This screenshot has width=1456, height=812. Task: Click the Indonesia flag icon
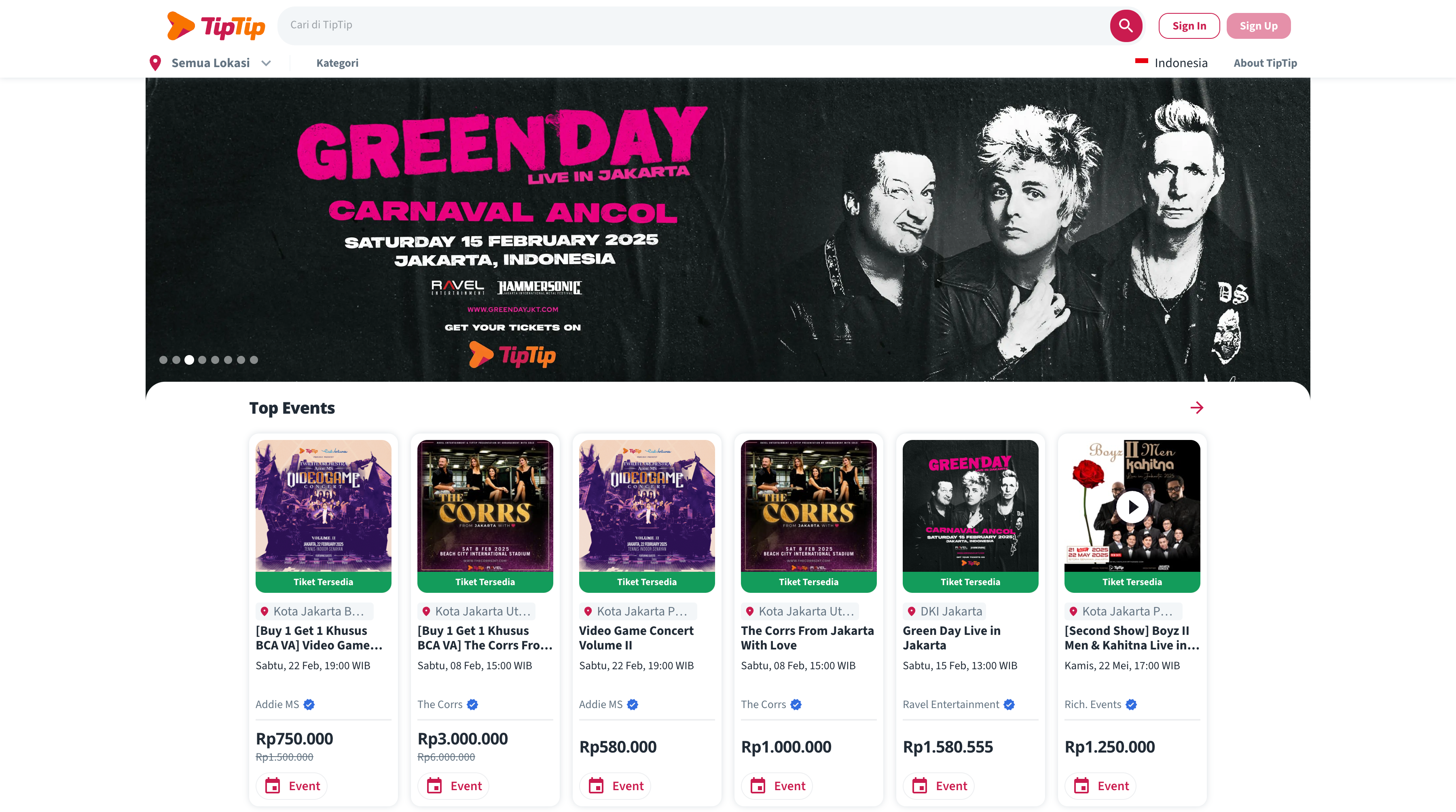coord(1141,61)
